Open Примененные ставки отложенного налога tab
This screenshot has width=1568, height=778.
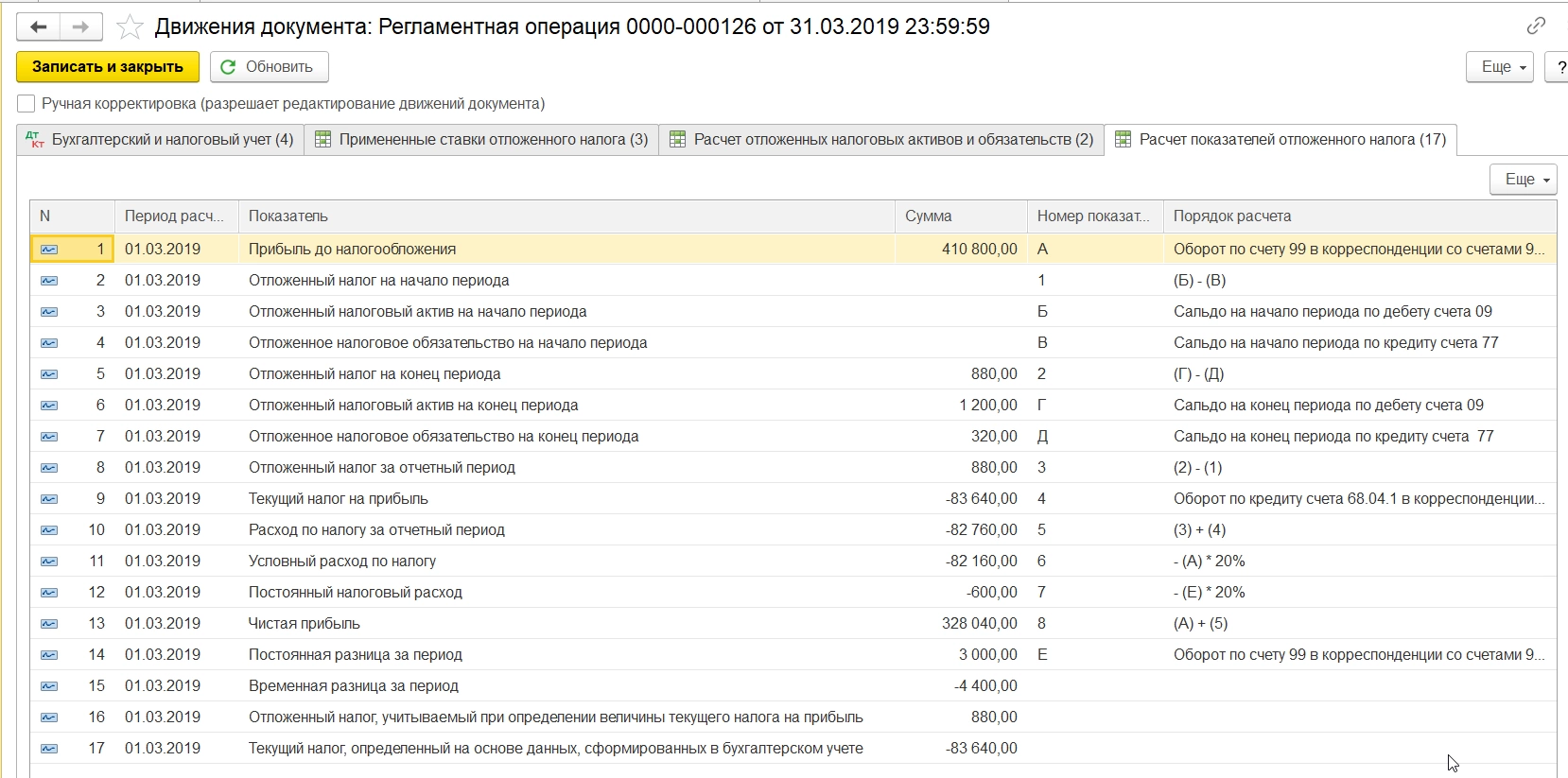tap(481, 140)
